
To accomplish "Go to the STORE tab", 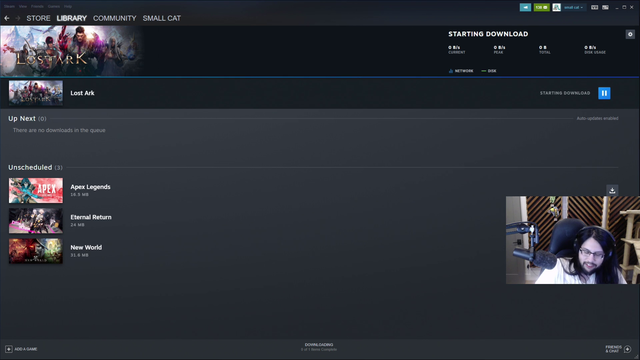I will pyautogui.click(x=38, y=18).
